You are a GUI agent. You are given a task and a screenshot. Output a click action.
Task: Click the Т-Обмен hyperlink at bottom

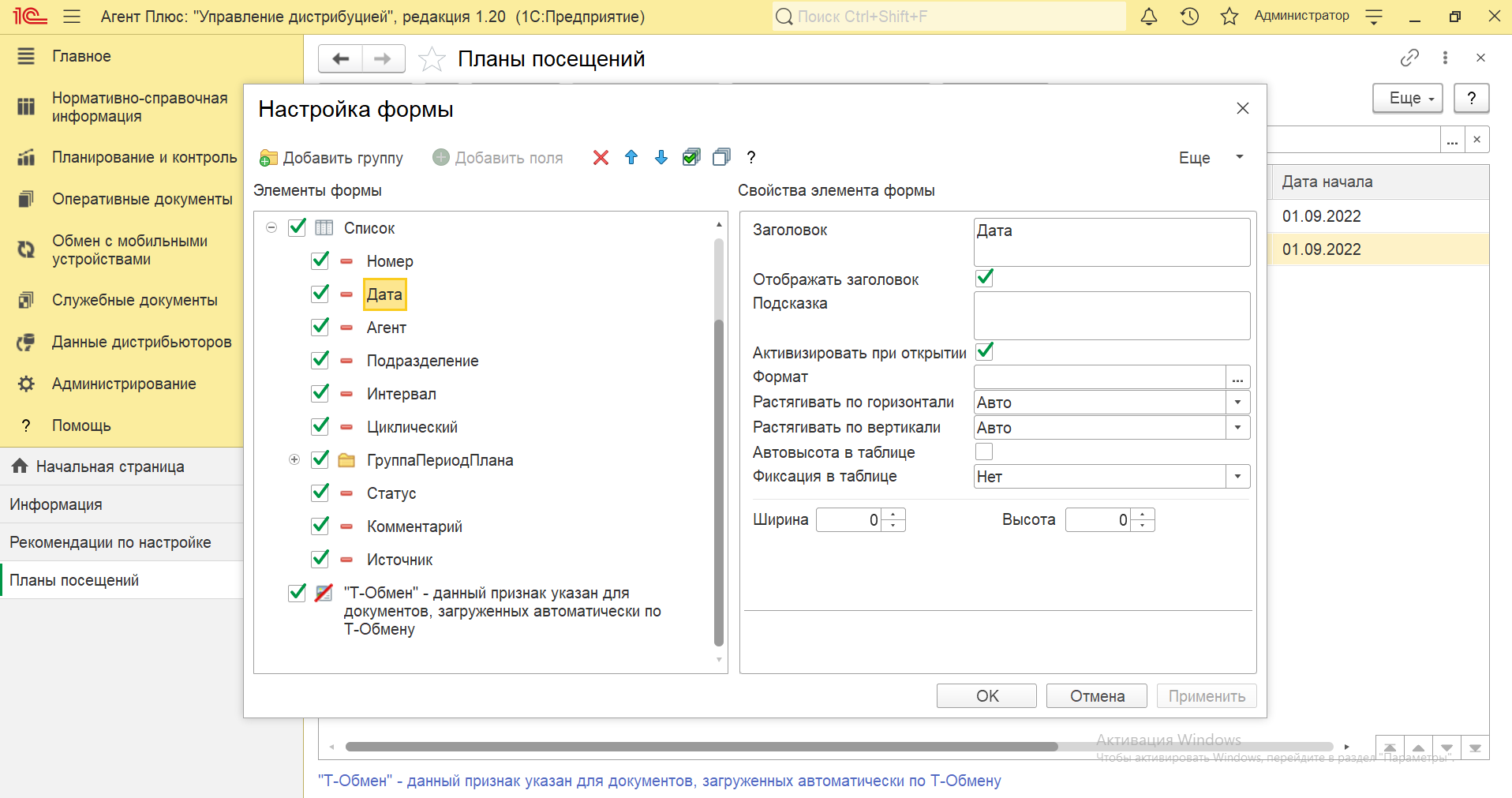659,781
